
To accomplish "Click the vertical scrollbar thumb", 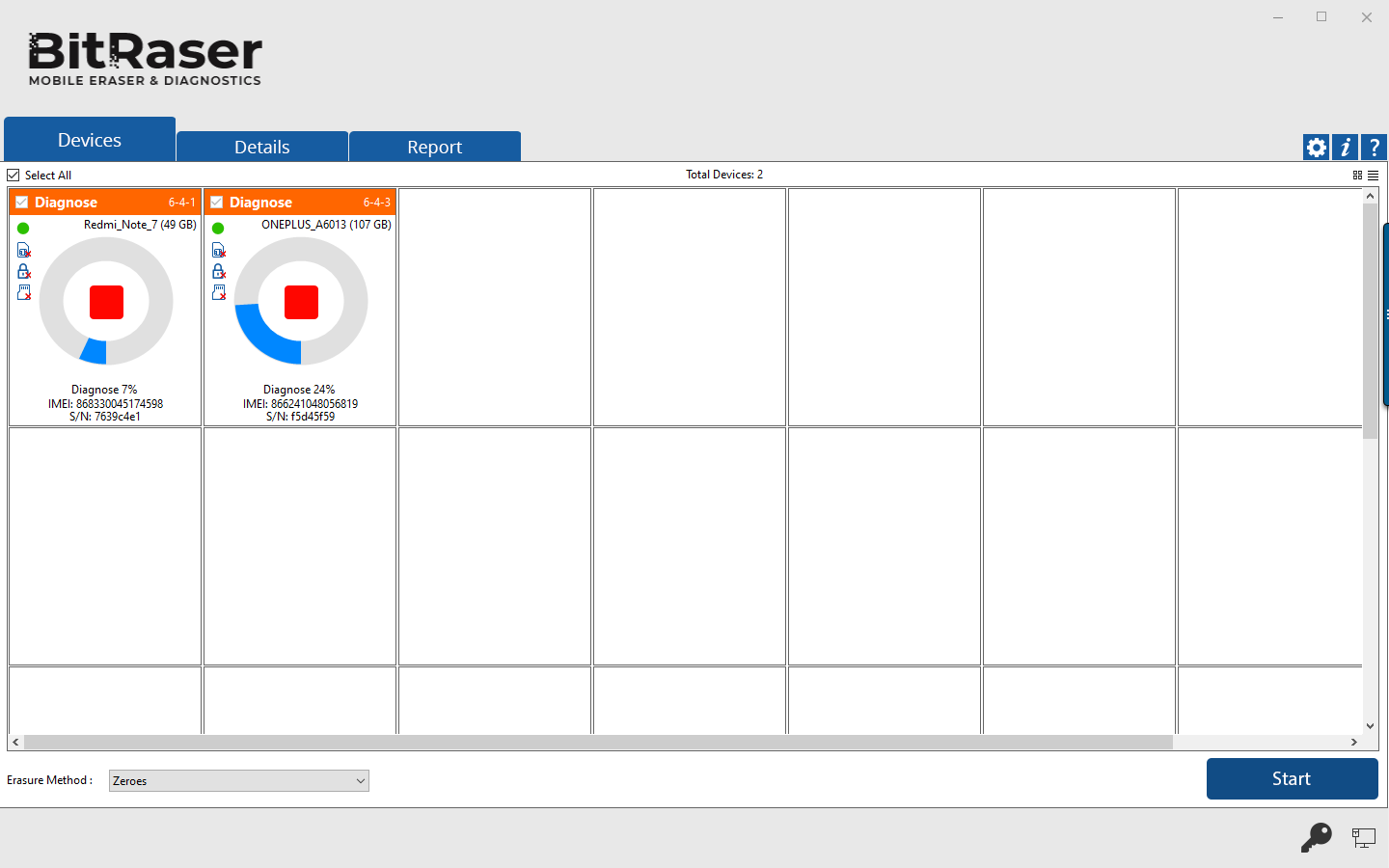I will 1370,320.
